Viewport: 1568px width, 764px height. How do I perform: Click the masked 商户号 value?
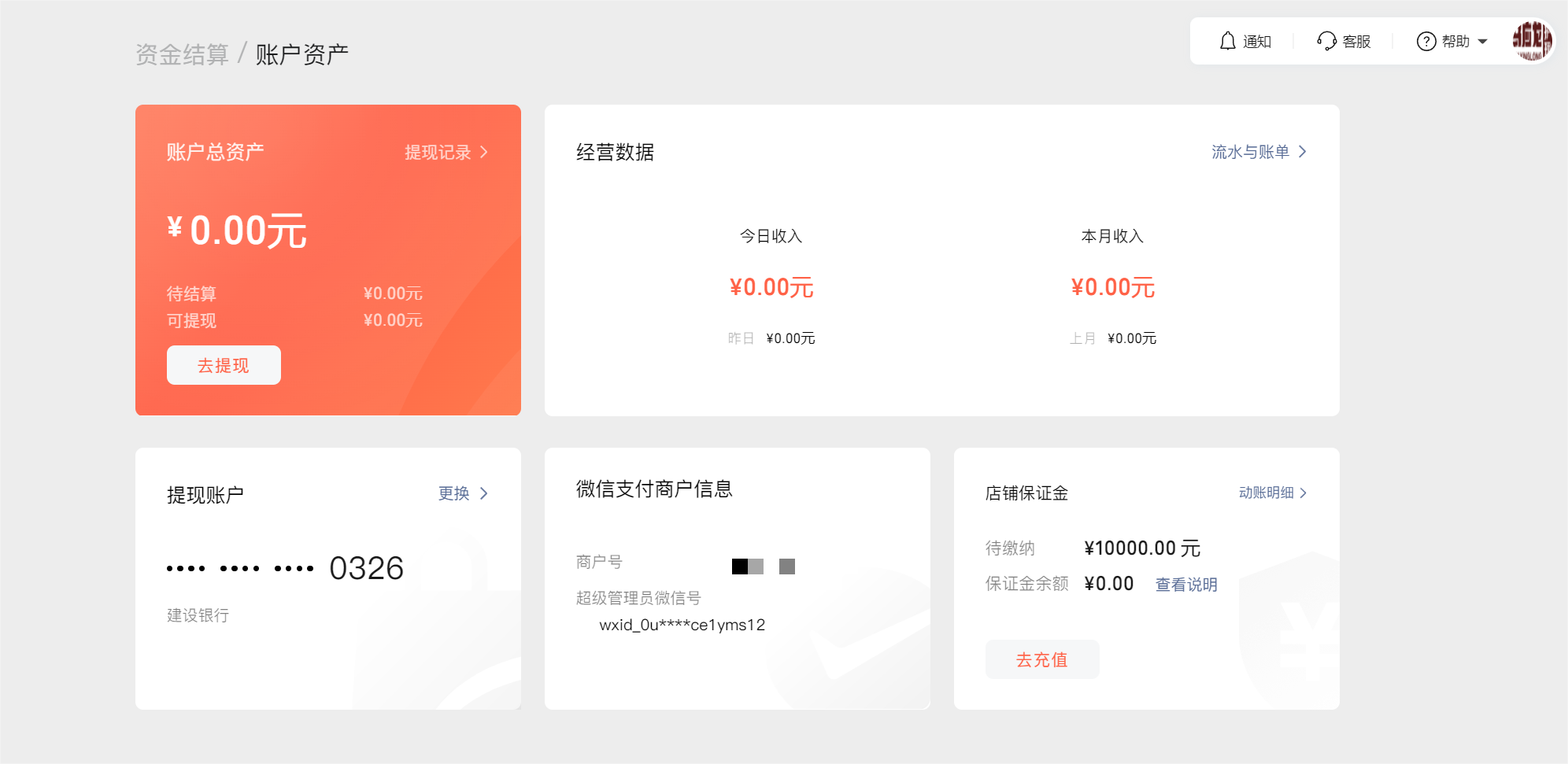pyautogui.click(x=764, y=567)
